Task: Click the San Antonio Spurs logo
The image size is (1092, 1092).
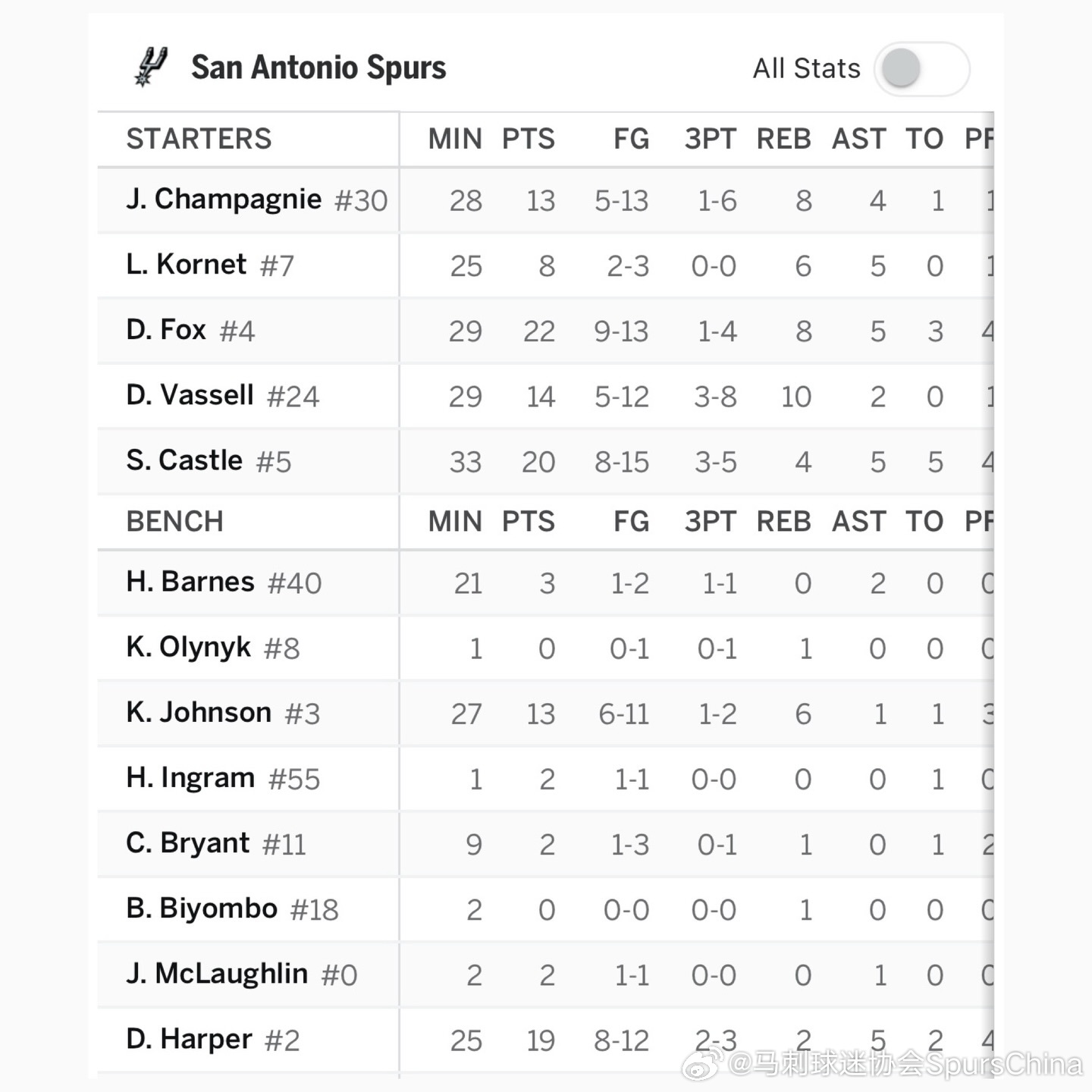Action: point(151,67)
